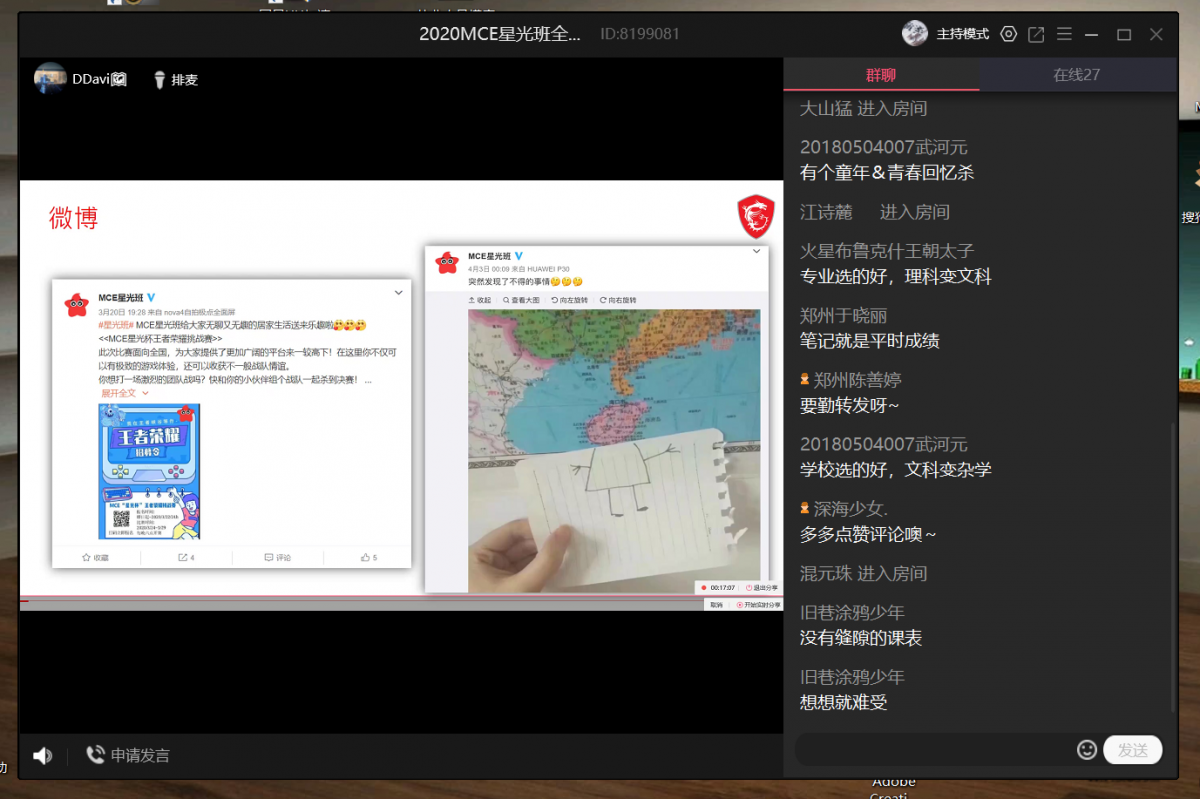This screenshot has height=799, width=1200.
Task: Click the 微博 slide heading
Action: point(74,217)
